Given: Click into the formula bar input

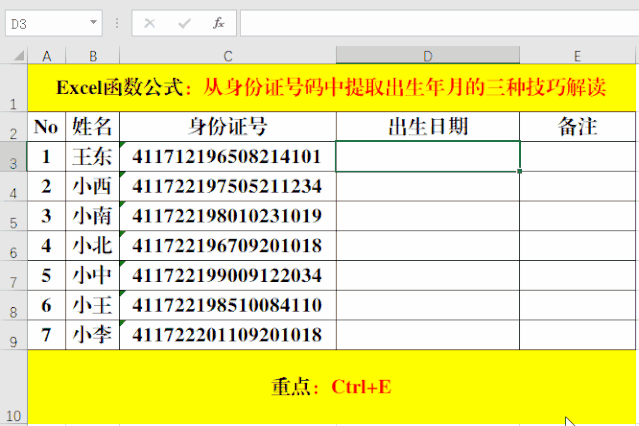Looking at the screenshot, I should click(x=439, y=23).
